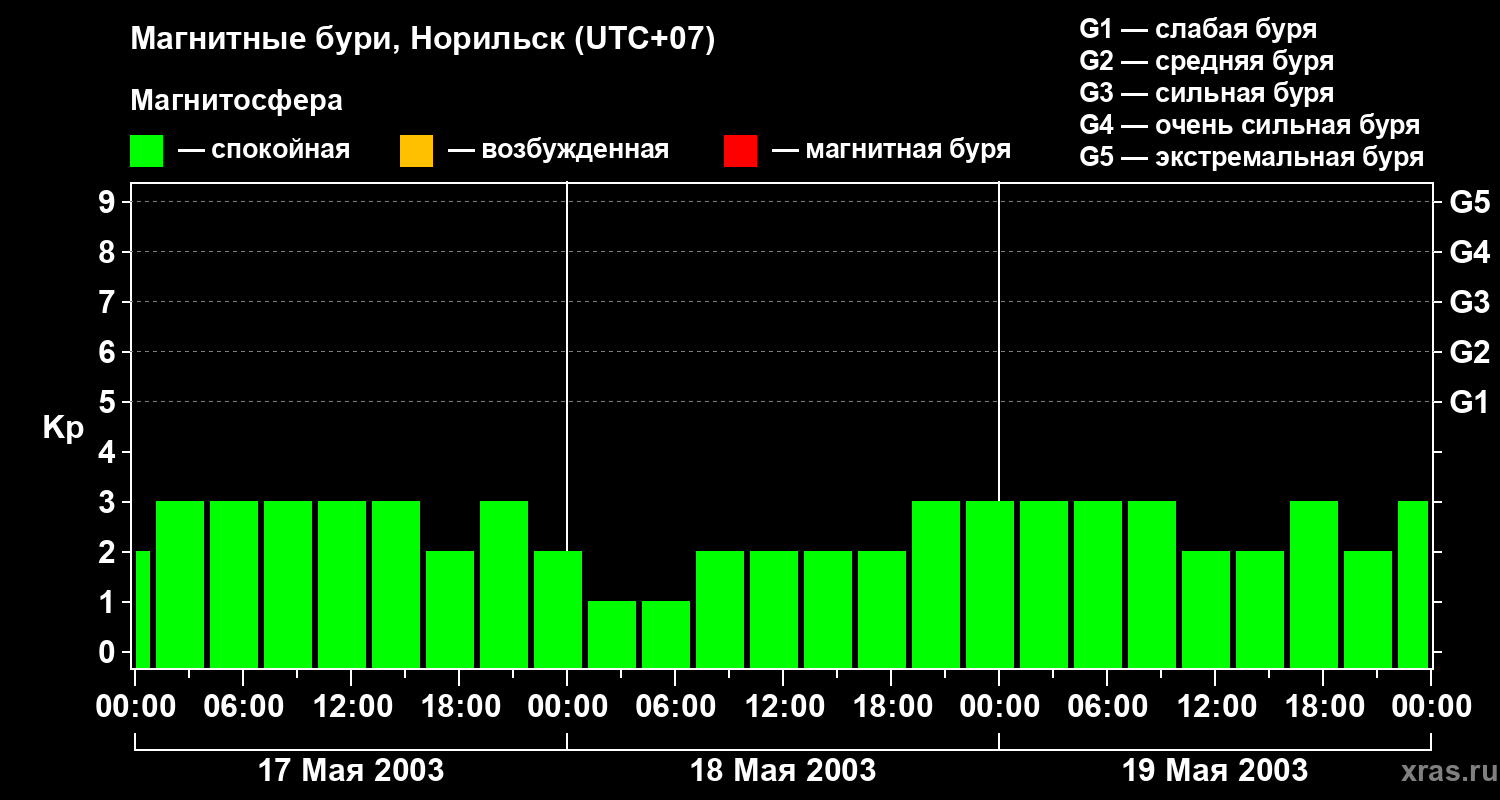Click the Kp 2 bar ending at midnight 17 May
The height and width of the screenshot is (800, 1500).
point(558,609)
